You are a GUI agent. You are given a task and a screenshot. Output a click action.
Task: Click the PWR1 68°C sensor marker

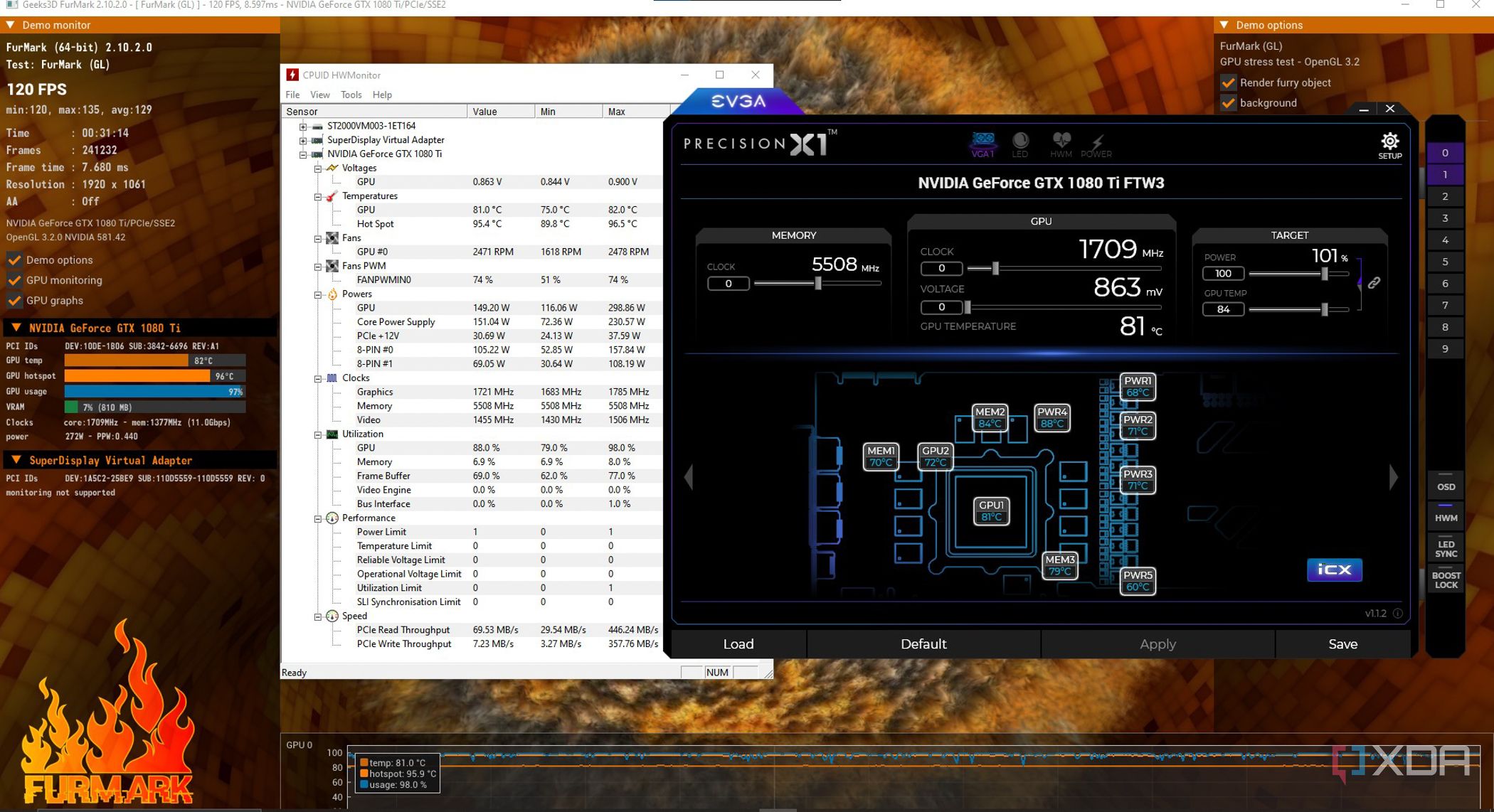click(1138, 386)
